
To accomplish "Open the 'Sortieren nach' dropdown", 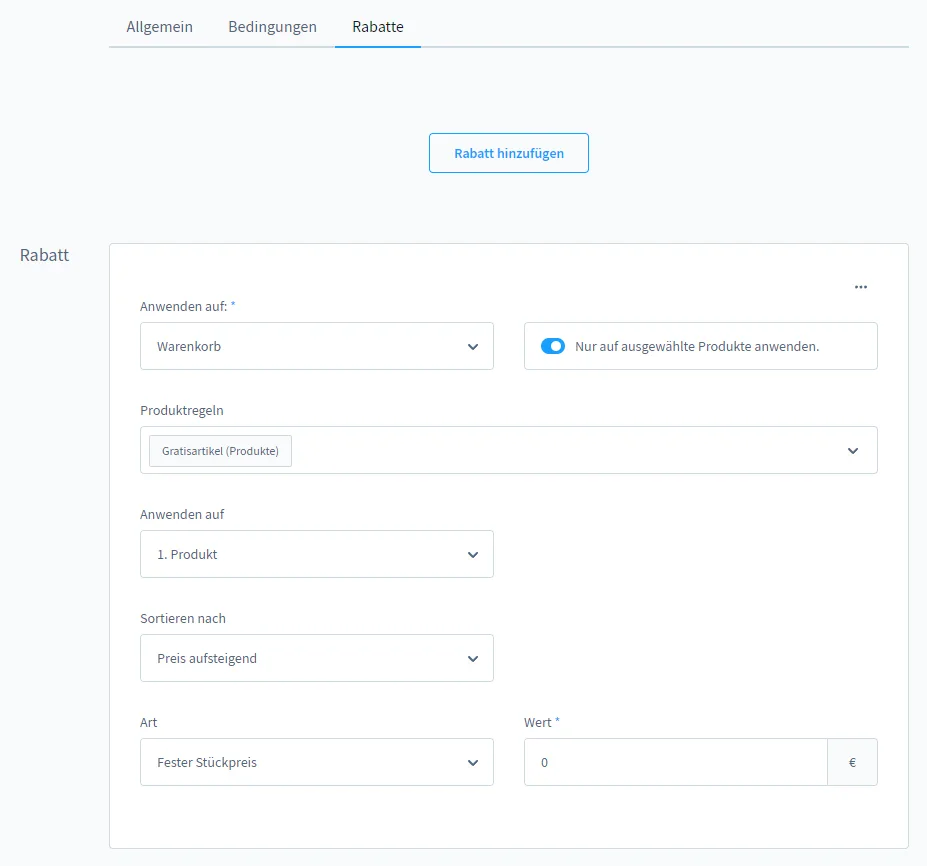I will [317, 659].
